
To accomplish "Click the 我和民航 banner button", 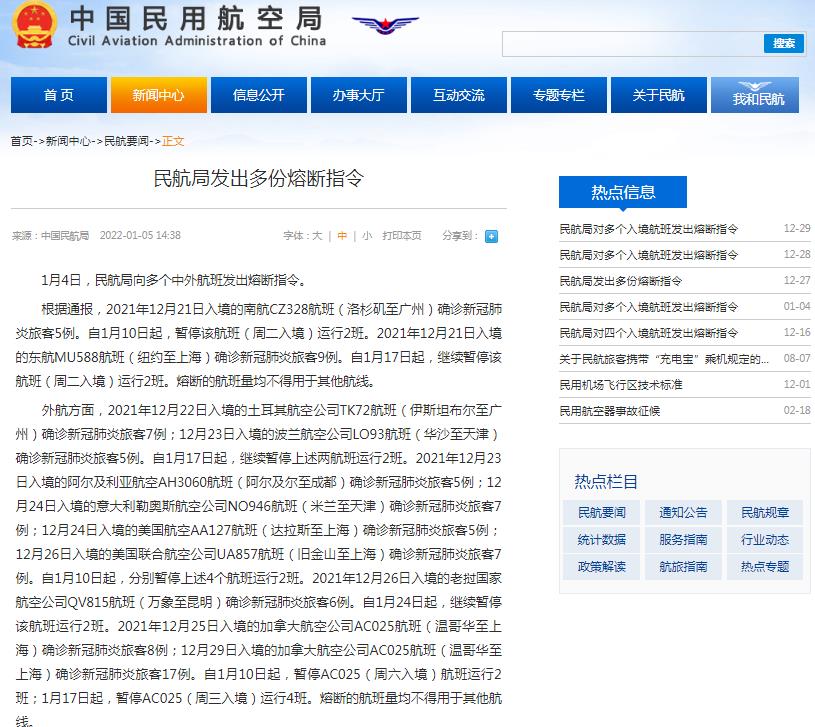I will tap(758, 95).
